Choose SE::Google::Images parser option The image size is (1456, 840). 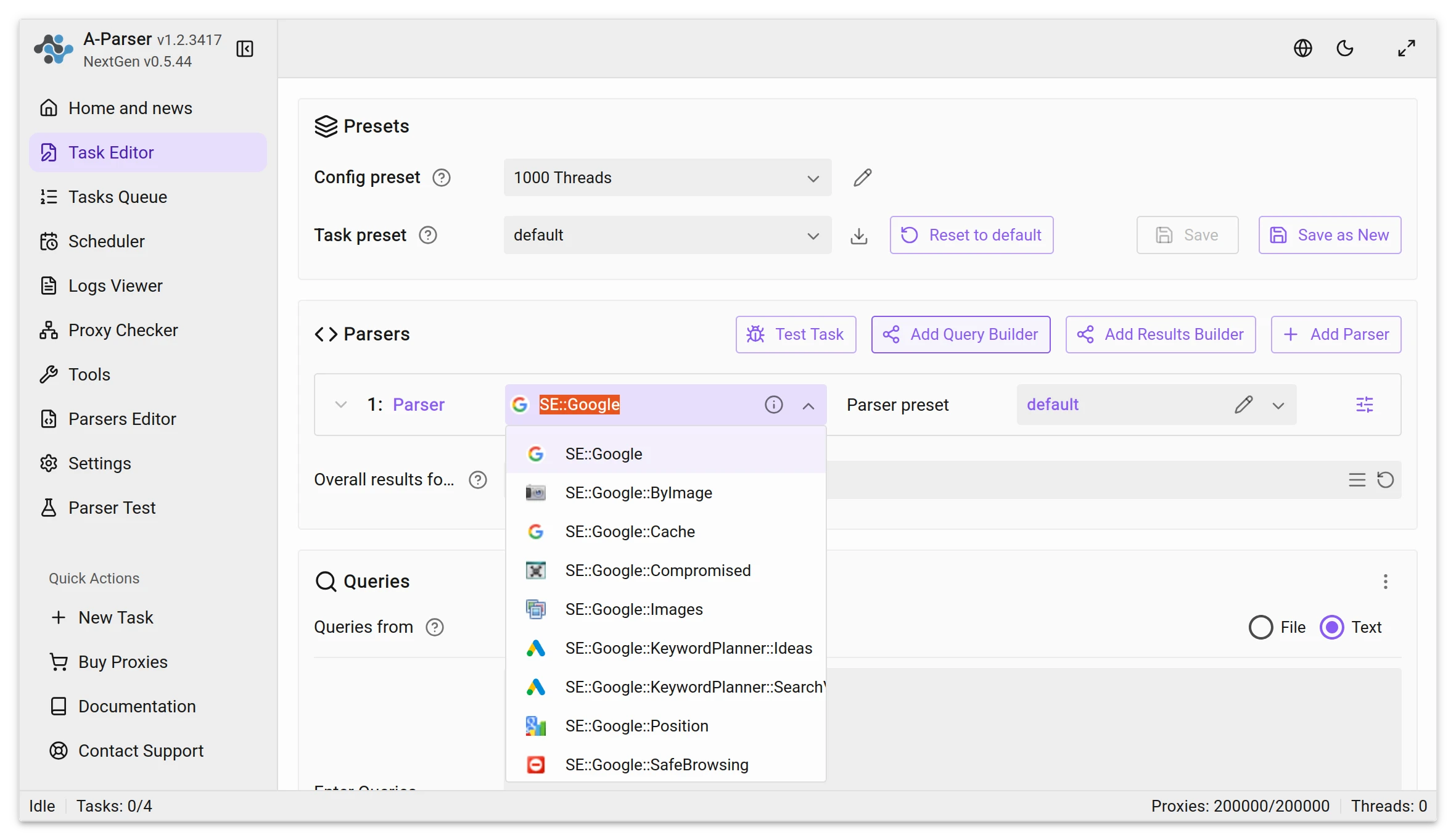click(665, 609)
